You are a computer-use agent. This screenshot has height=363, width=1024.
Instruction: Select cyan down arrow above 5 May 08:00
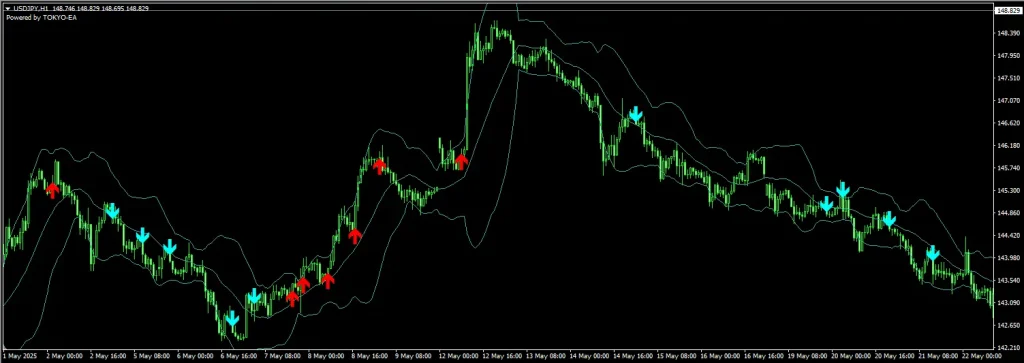click(x=142, y=235)
